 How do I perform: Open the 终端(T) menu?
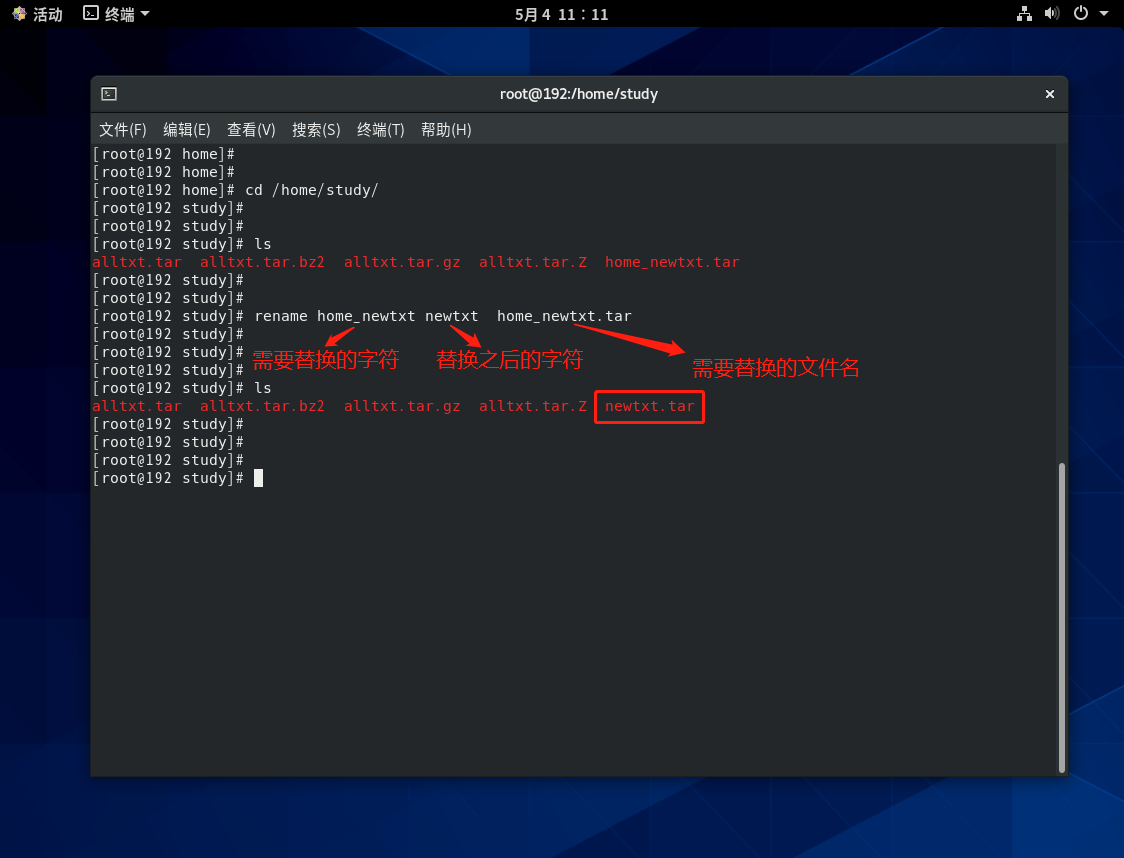[381, 130]
